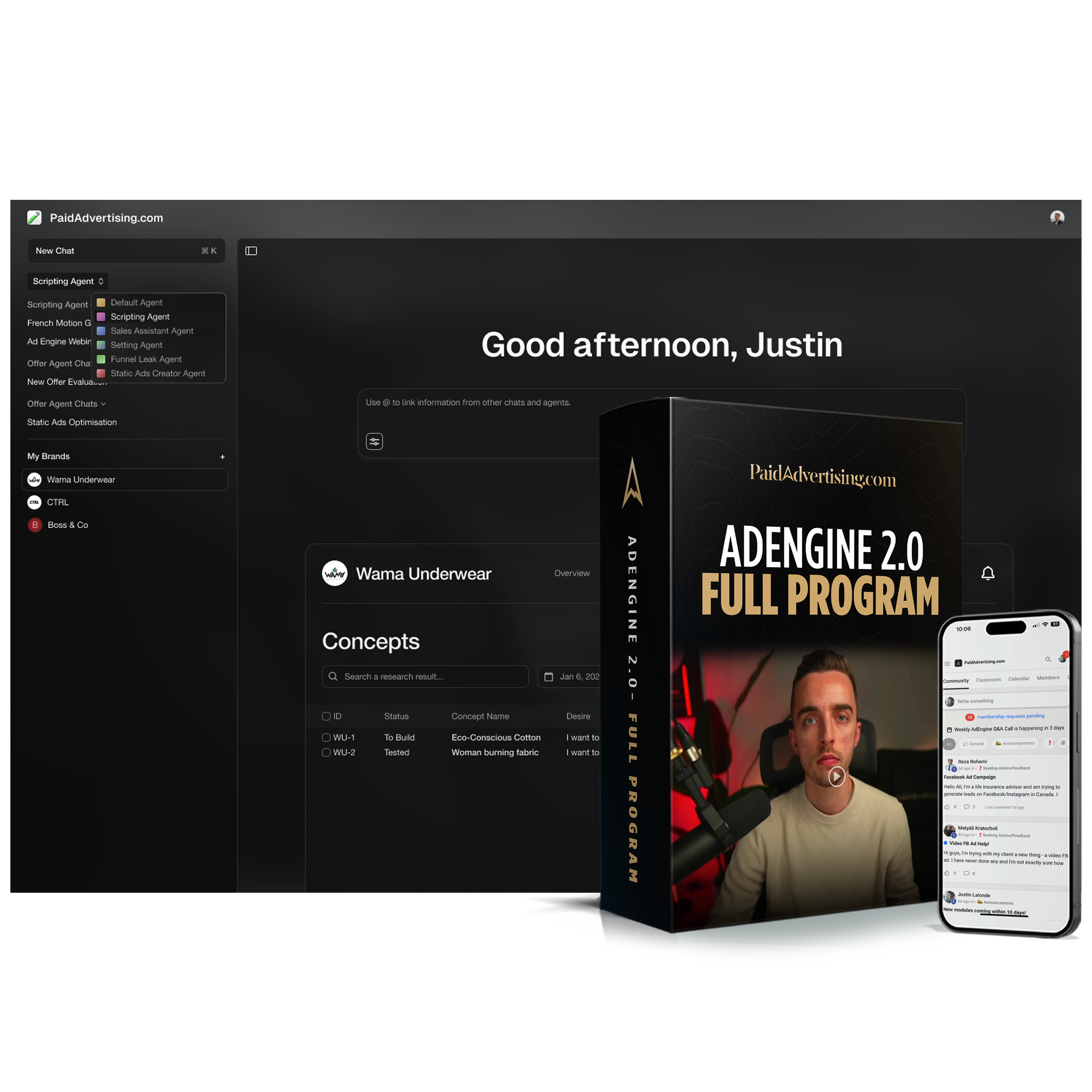The width and height of the screenshot is (1092, 1092).
Task: Click the blue Sales Assistant Agent swatch
Action: pyautogui.click(x=100, y=331)
